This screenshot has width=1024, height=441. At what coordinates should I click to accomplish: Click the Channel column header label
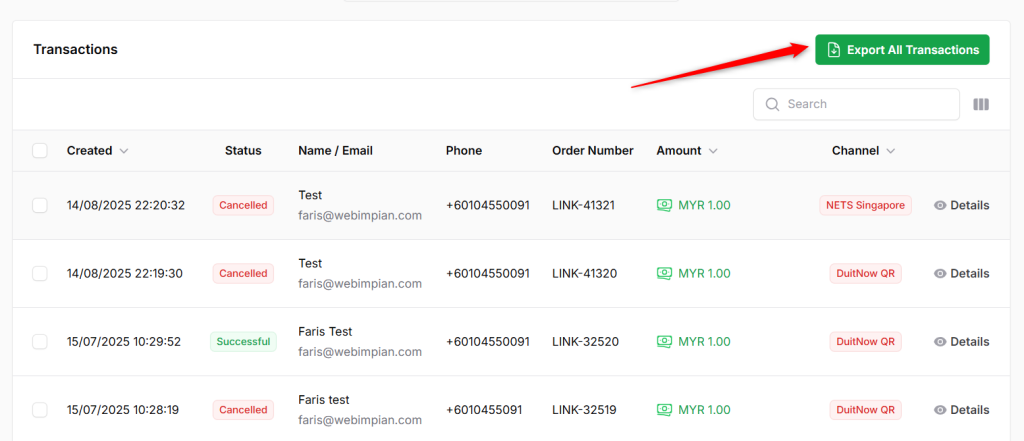tap(856, 150)
